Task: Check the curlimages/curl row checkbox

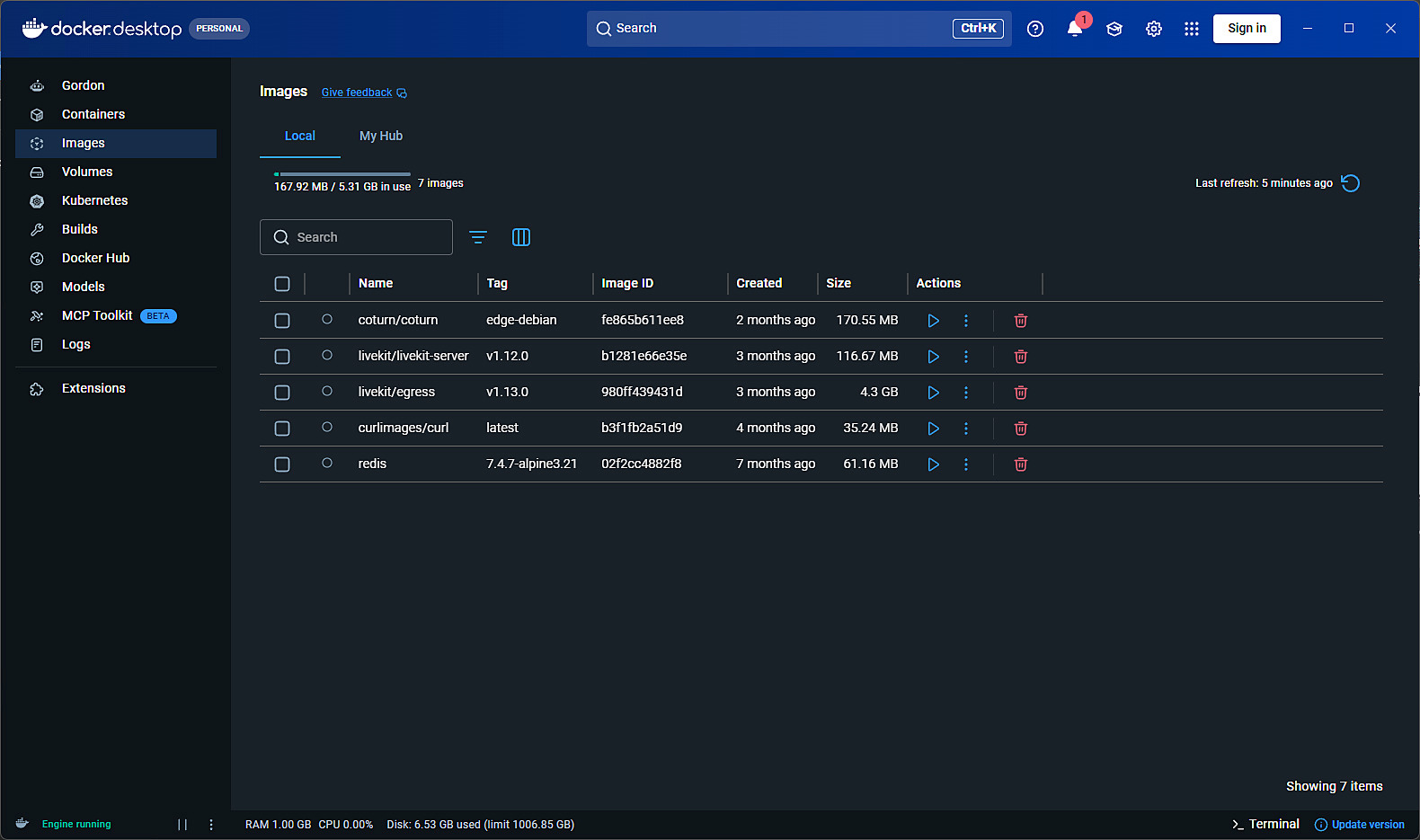Action: (x=282, y=429)
